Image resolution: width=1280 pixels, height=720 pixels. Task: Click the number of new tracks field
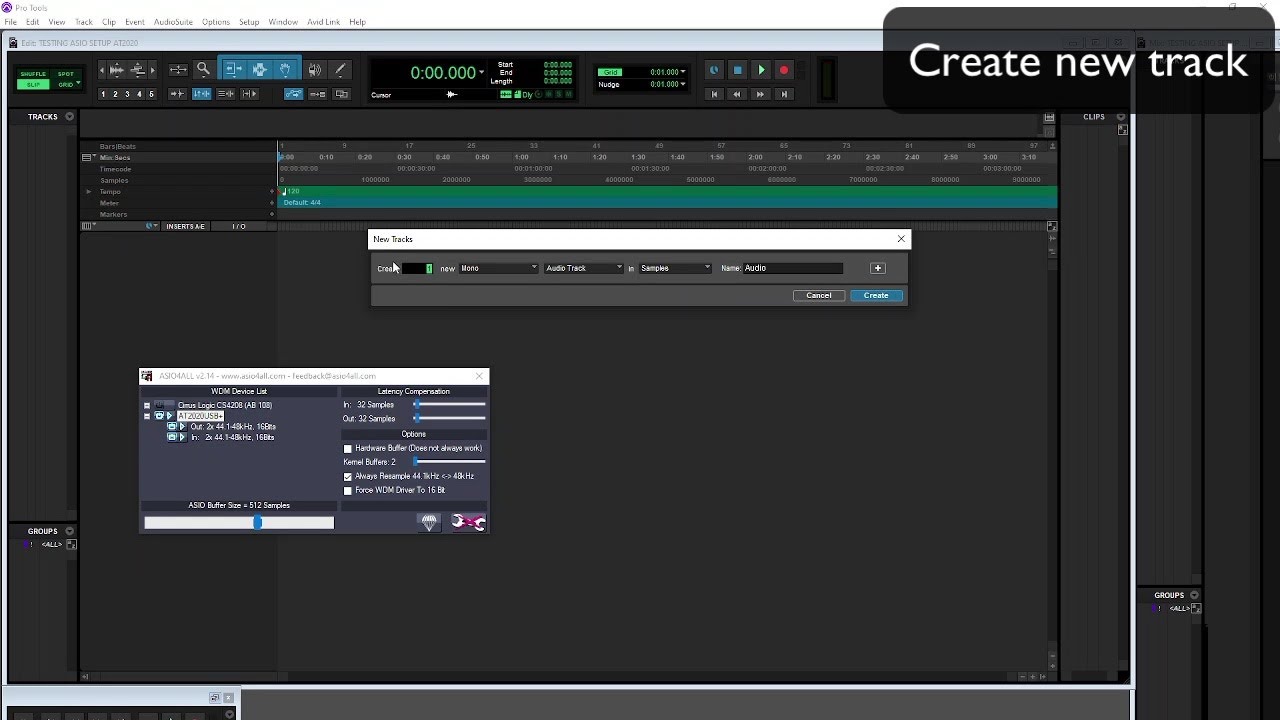[x=417, y=268]
